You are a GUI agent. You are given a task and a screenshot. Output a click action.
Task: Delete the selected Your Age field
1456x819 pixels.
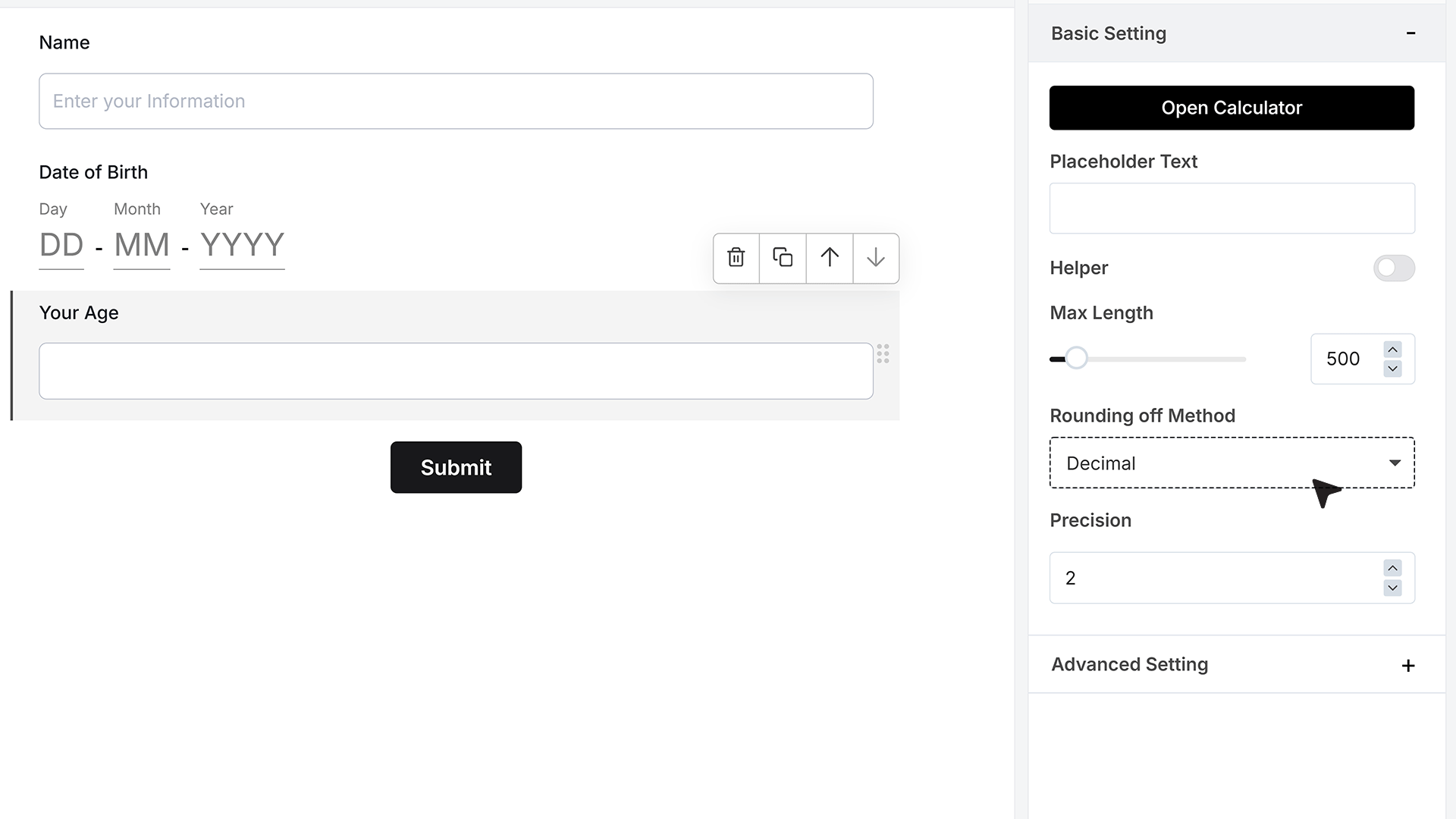click(x=736, y=258)
